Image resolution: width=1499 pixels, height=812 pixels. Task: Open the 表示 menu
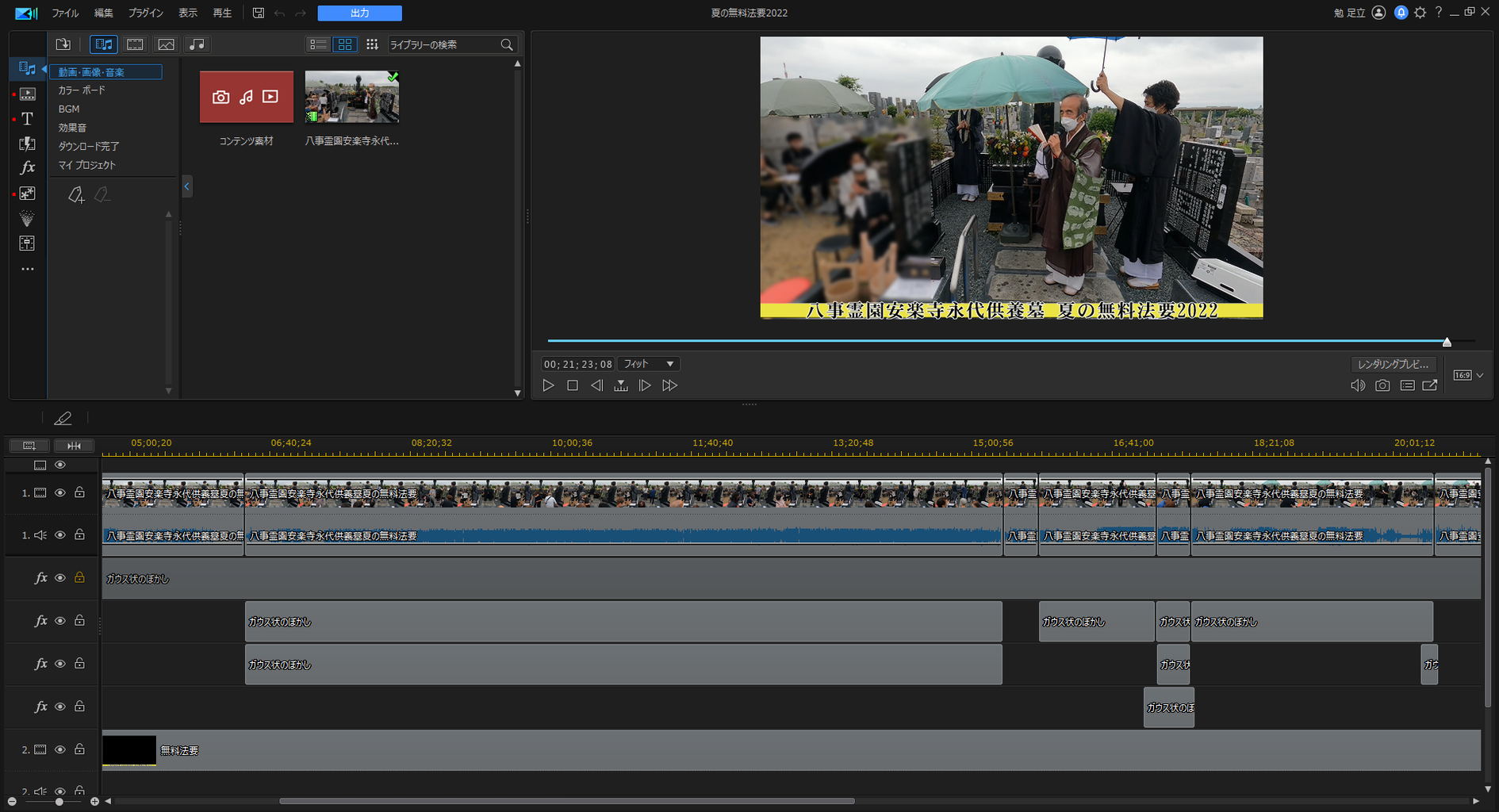click(x=188, y=13)
